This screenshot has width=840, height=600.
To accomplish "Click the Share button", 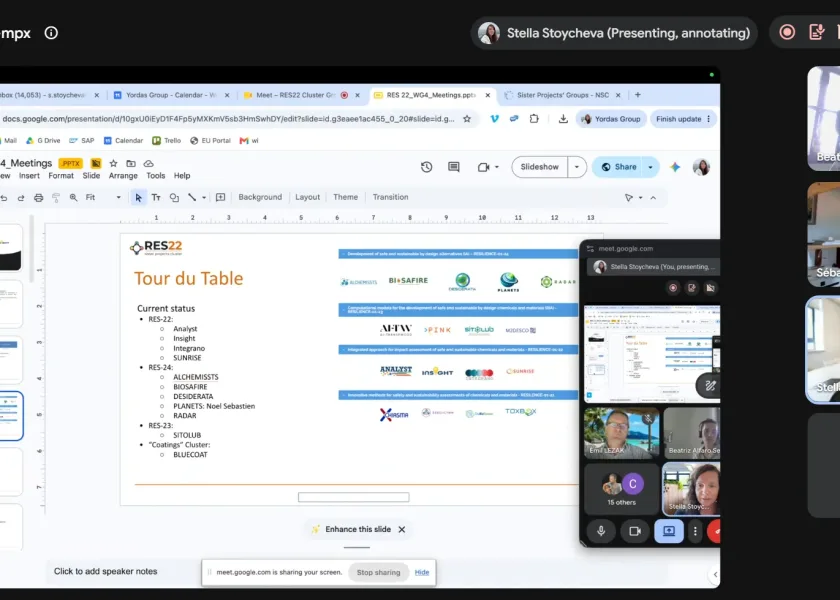I will (619, 167).
